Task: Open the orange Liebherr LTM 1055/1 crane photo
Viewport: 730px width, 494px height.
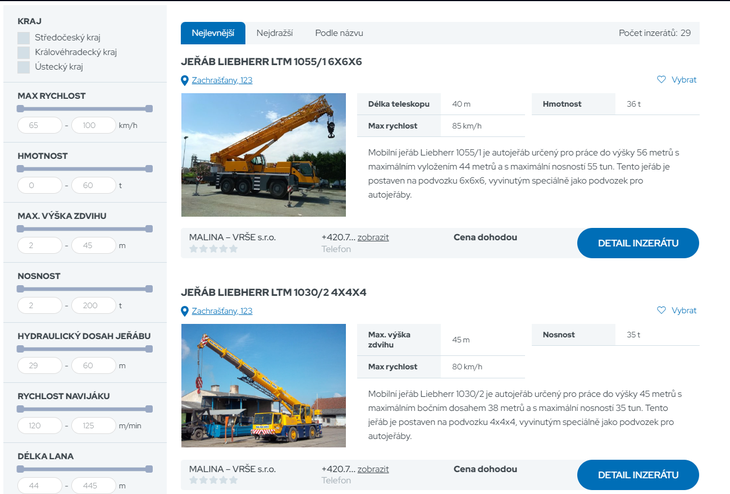Action: pos(264,155)
